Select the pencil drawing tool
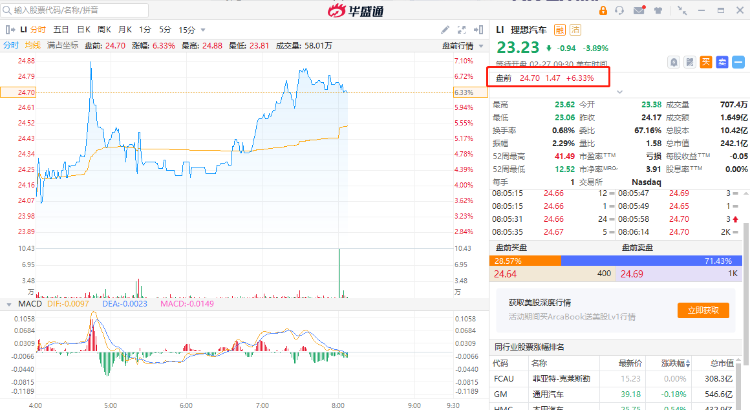 coord(445,30)
